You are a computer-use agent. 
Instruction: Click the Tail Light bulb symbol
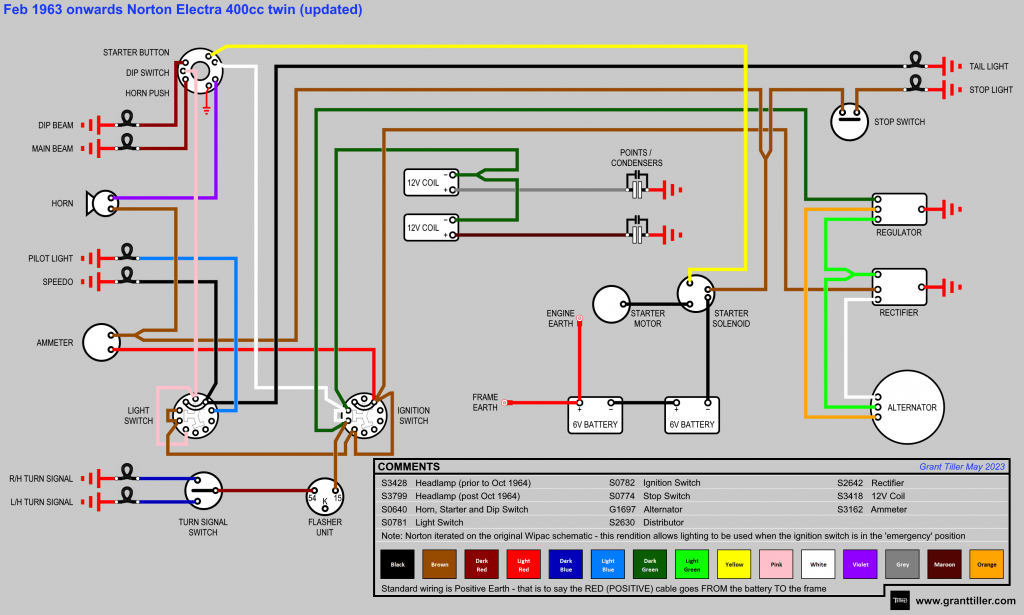point(916,66)
